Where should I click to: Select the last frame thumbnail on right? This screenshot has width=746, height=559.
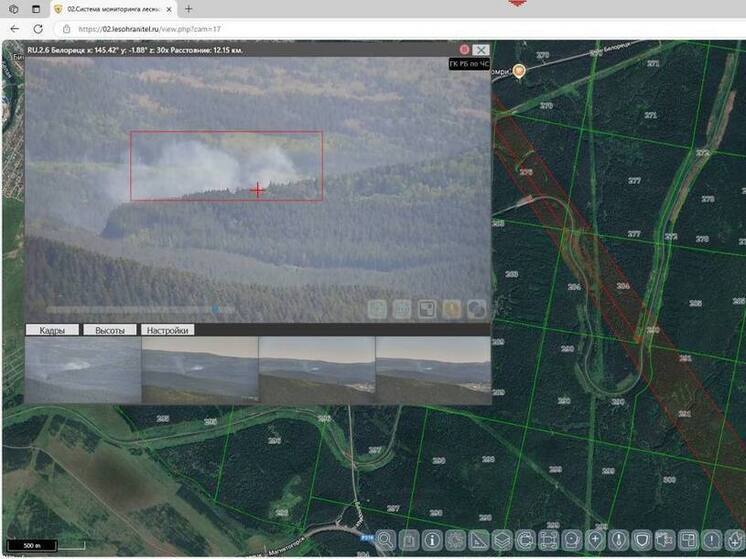click(x=432, y=369)
